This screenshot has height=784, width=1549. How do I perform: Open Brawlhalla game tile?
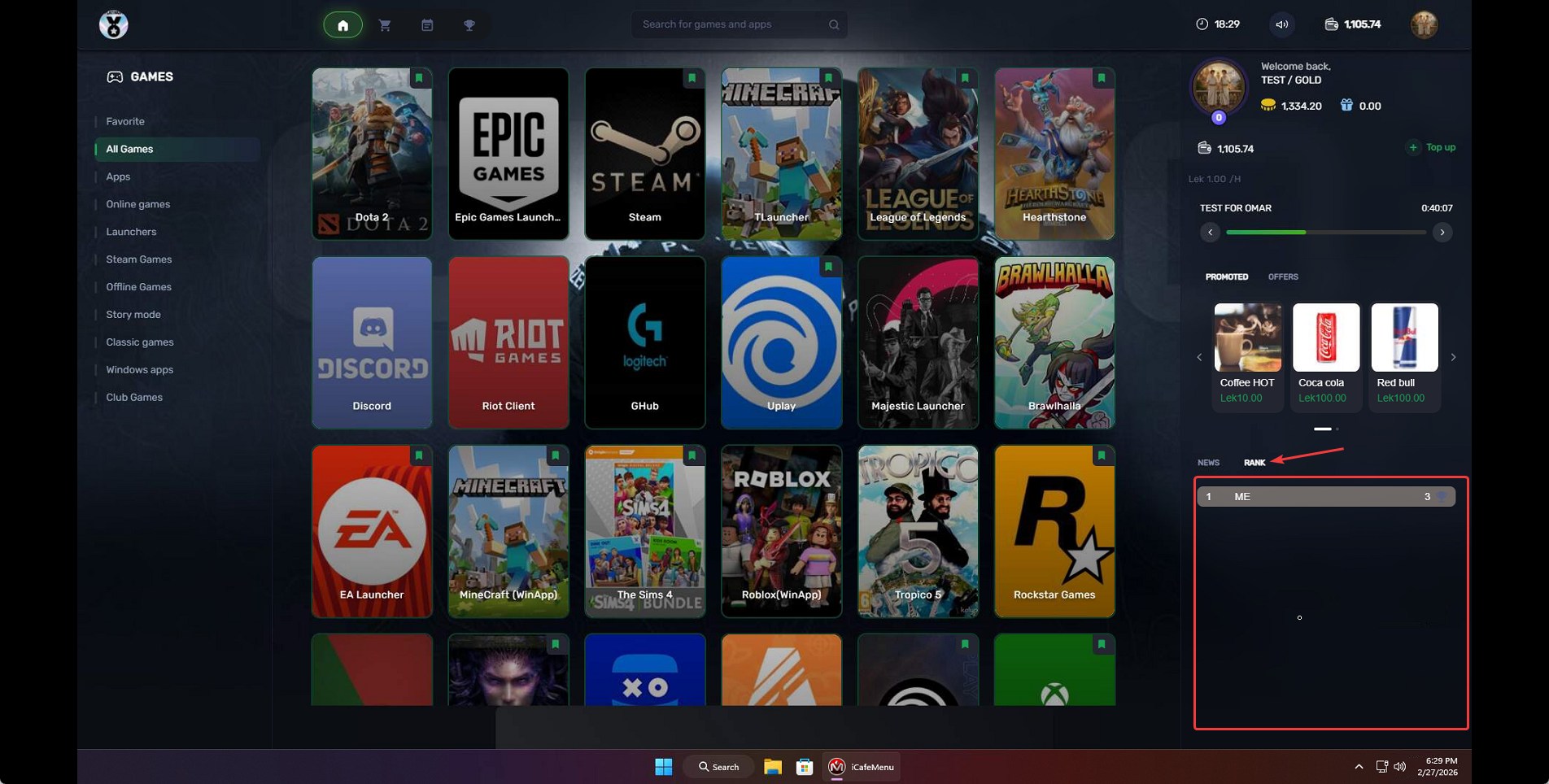tap(1055, 342)
